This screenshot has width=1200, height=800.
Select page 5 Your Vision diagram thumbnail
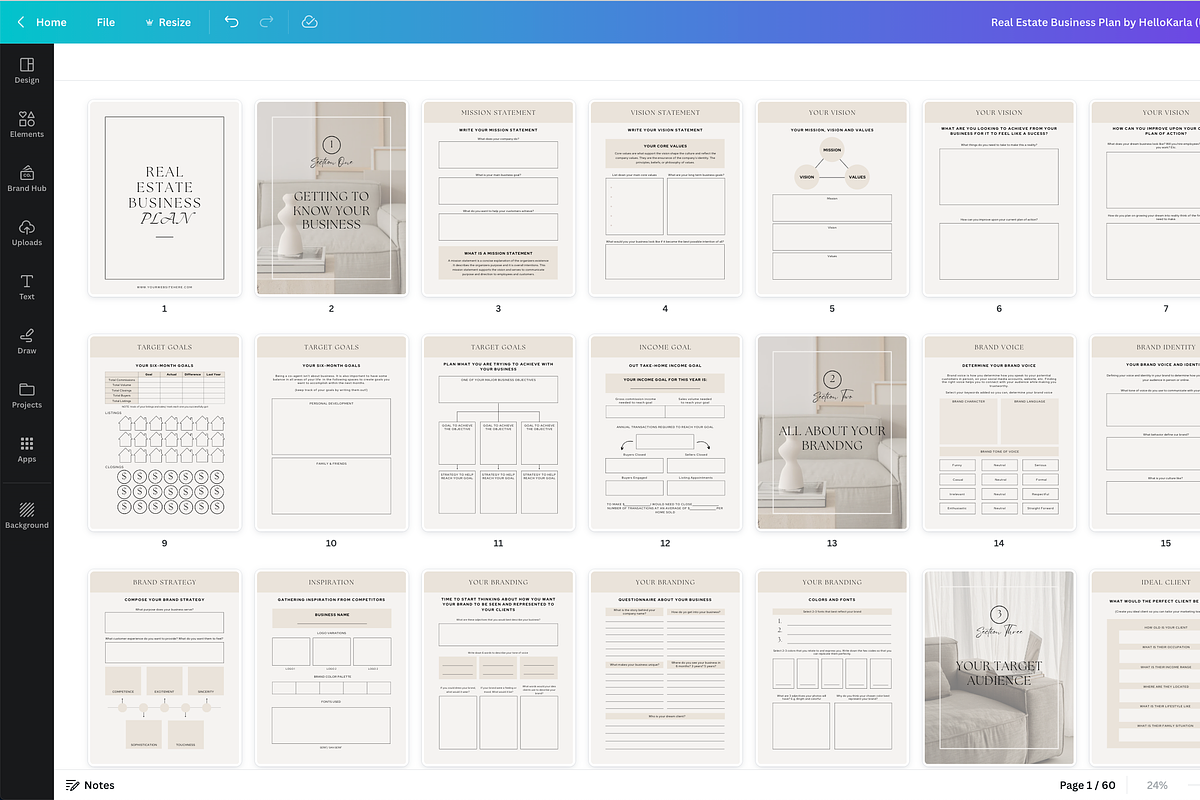click(832, 198)
